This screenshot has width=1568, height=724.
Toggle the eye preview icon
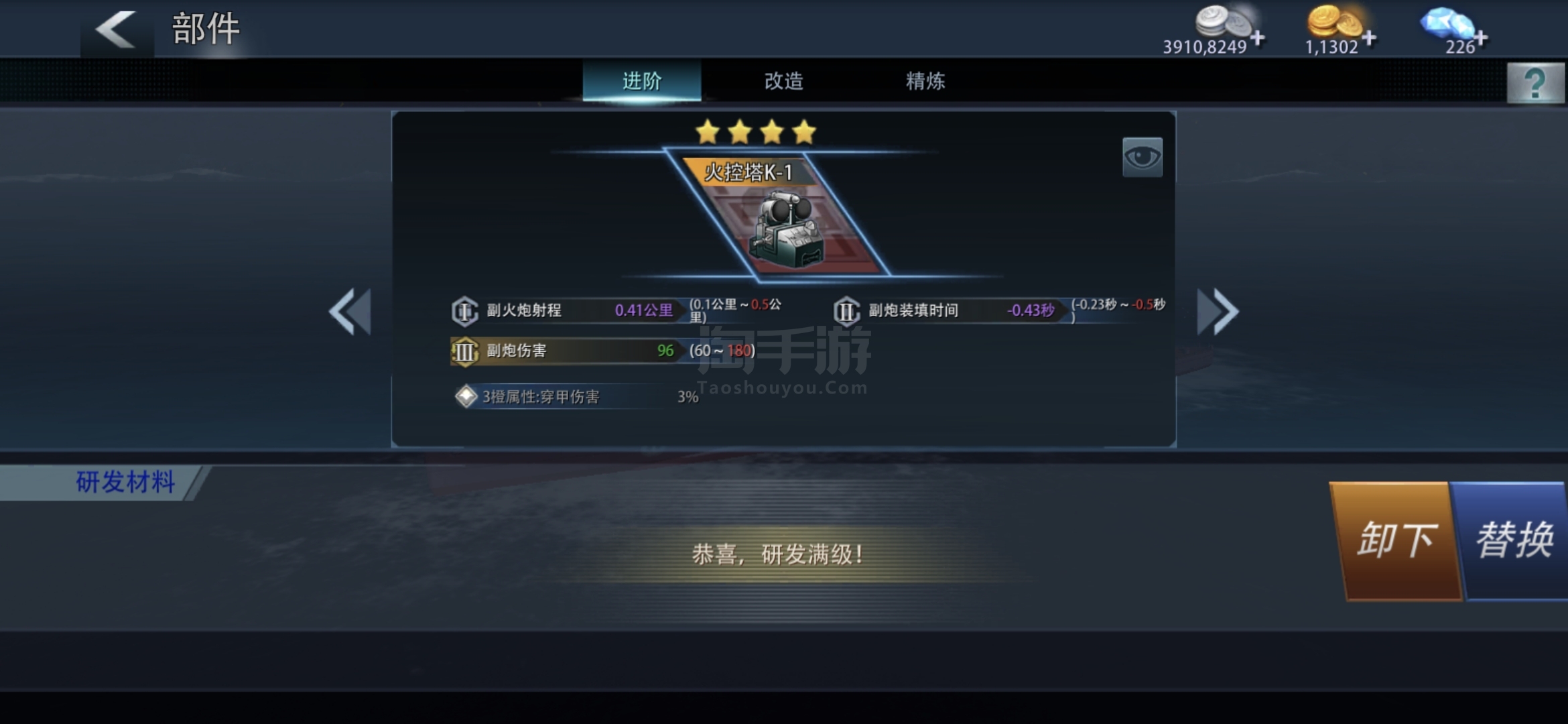coord(1142,158)
